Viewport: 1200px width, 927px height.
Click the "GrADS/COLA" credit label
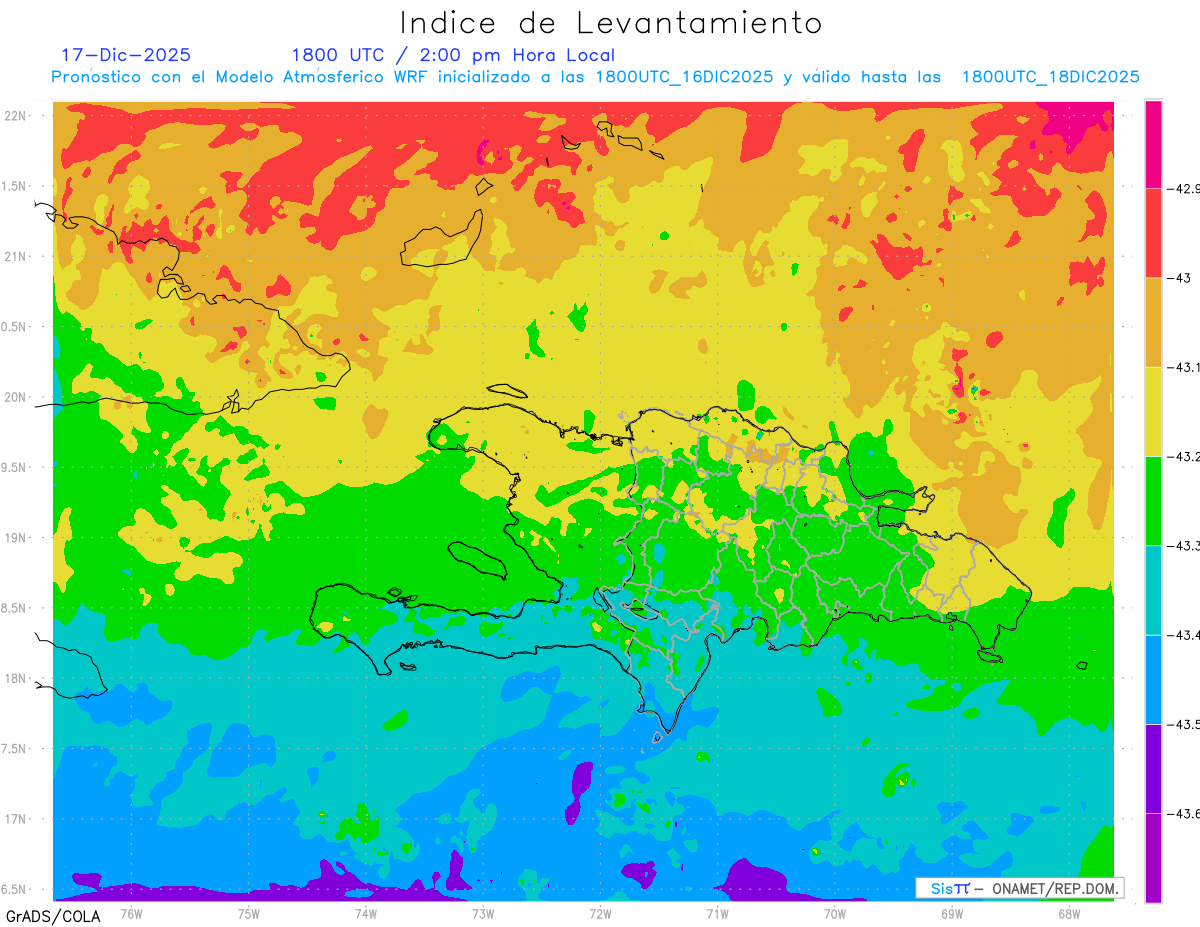[53, 915]
